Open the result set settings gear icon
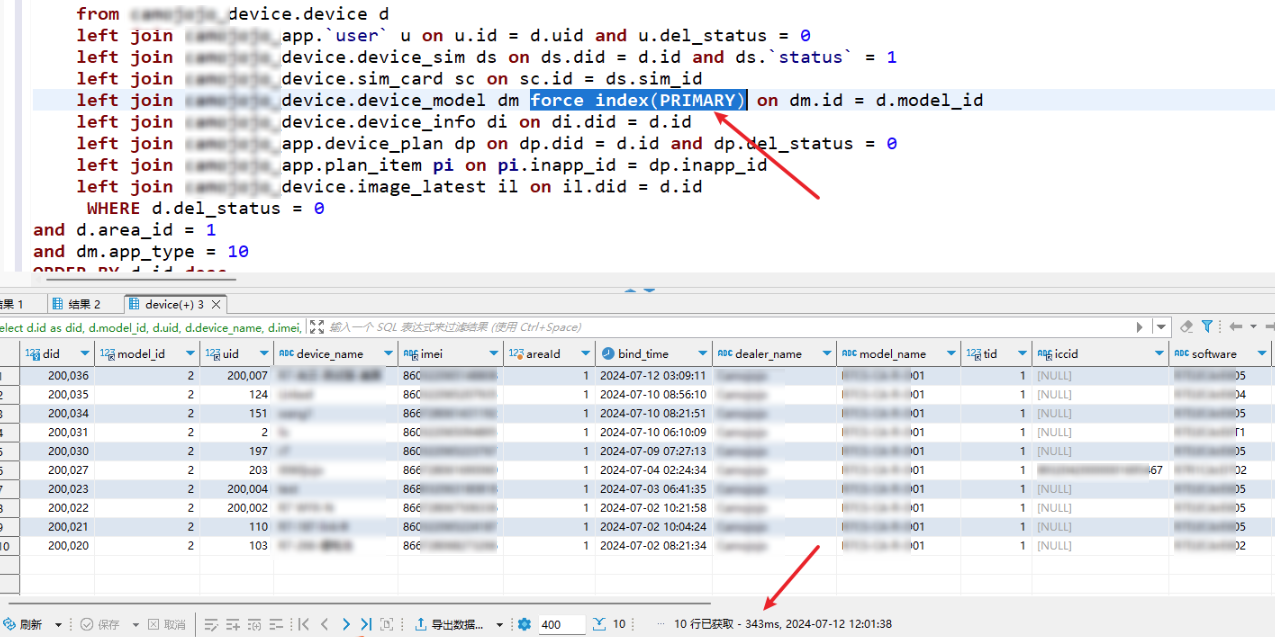 pyautogui.click(x=524, y=624)
